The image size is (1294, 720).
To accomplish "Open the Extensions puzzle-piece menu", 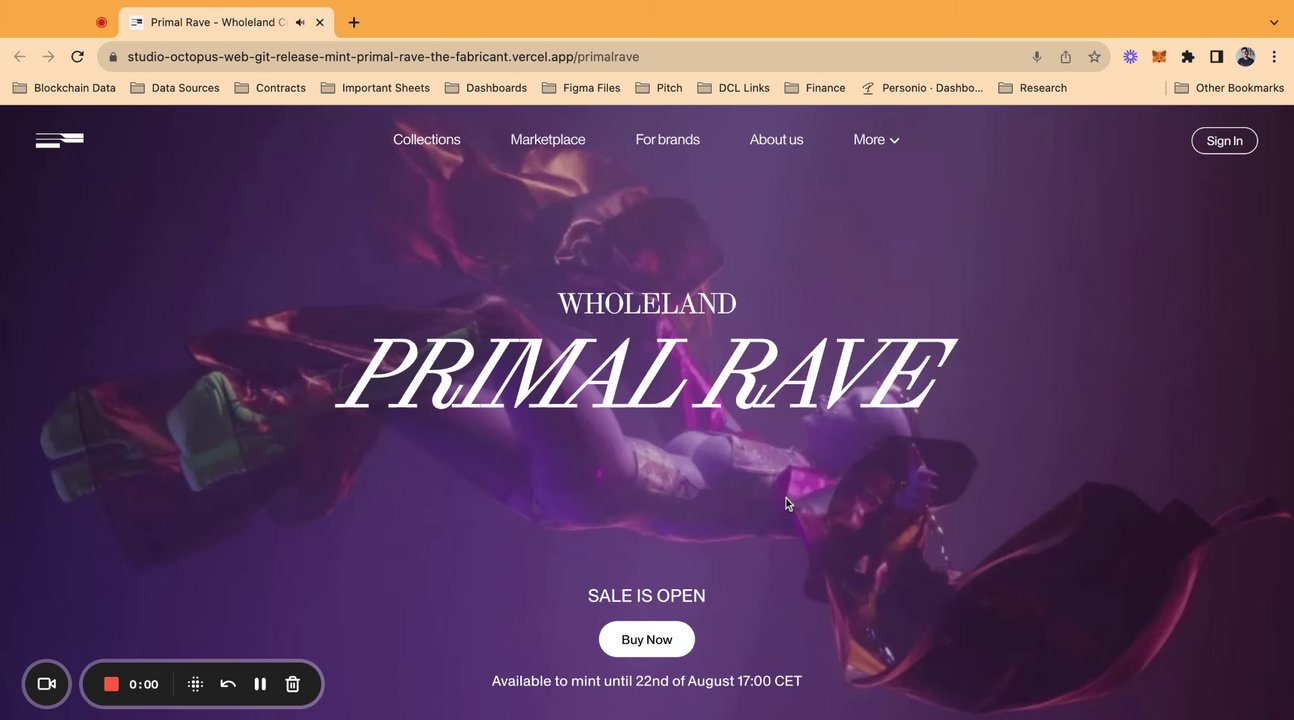I will click(1188, 57).
